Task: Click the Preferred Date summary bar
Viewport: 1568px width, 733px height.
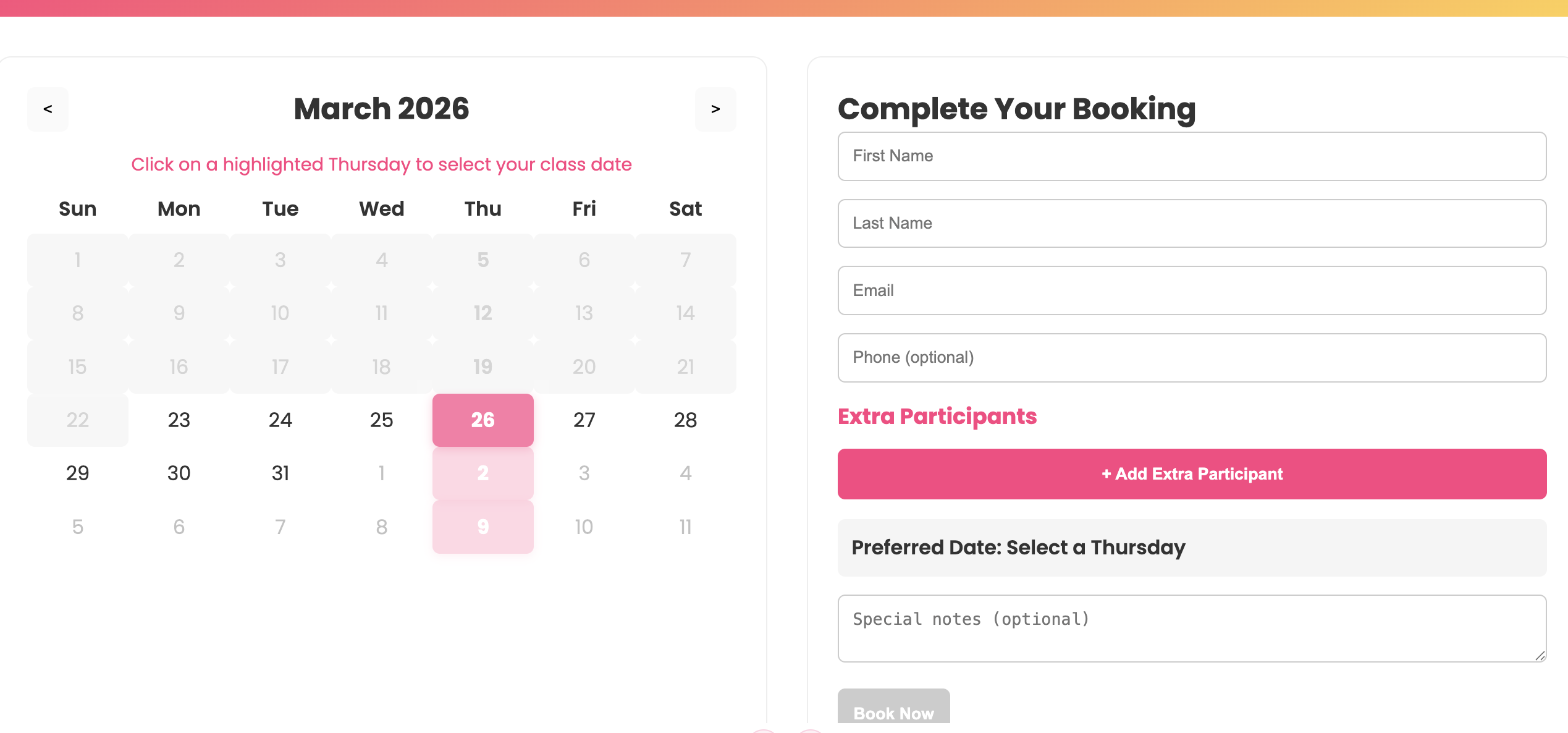Action: click(x=1191, y=548)
